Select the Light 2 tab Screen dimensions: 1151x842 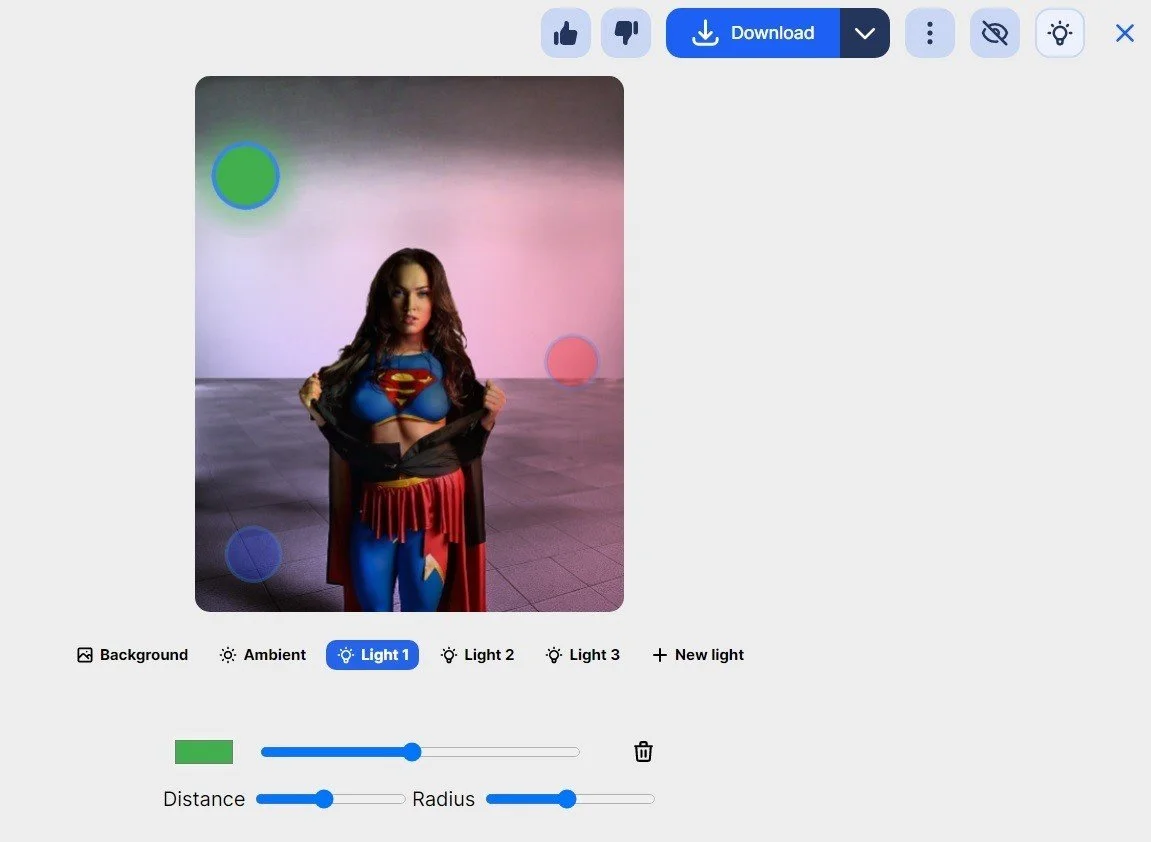(x=477, y=655)
